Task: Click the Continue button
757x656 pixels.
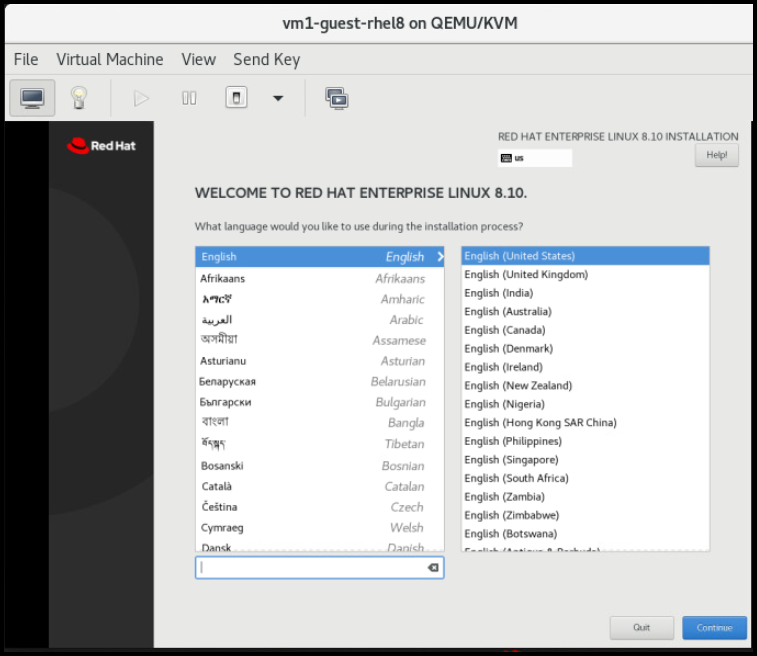Action: click(x=714, y=628)
